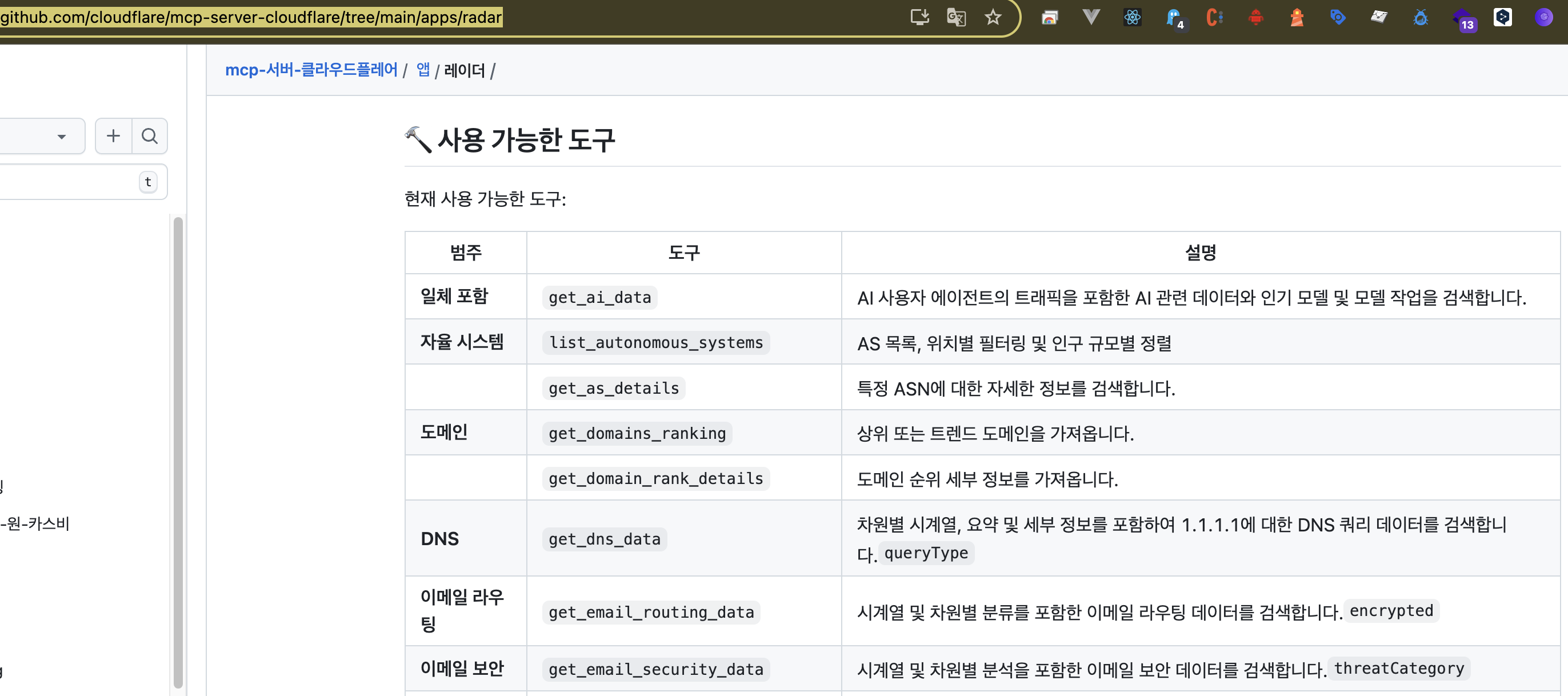
Task: Click the search files magnifier button
Action: (150, 136)
